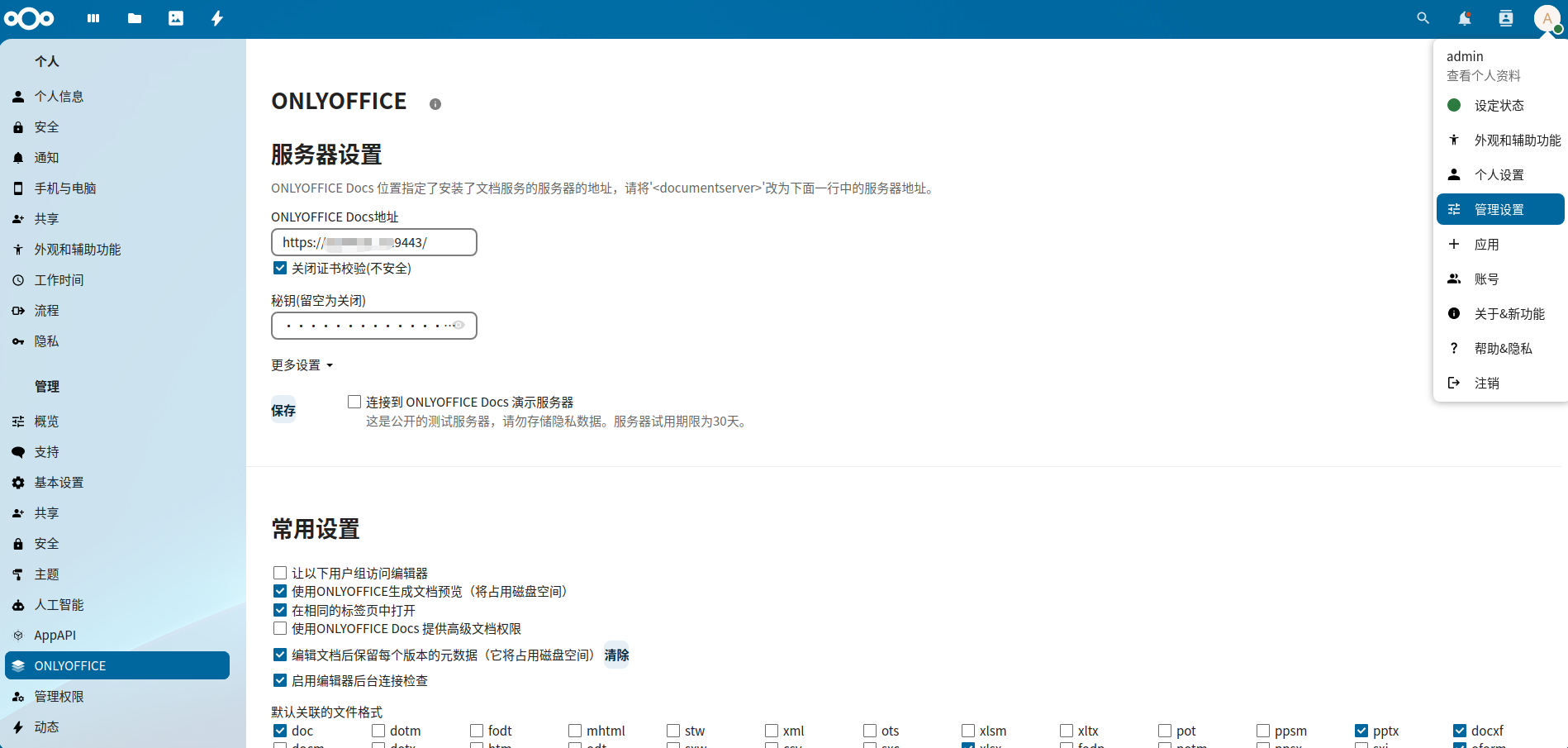Open the Dashboard app icon

tap(93, 18)
